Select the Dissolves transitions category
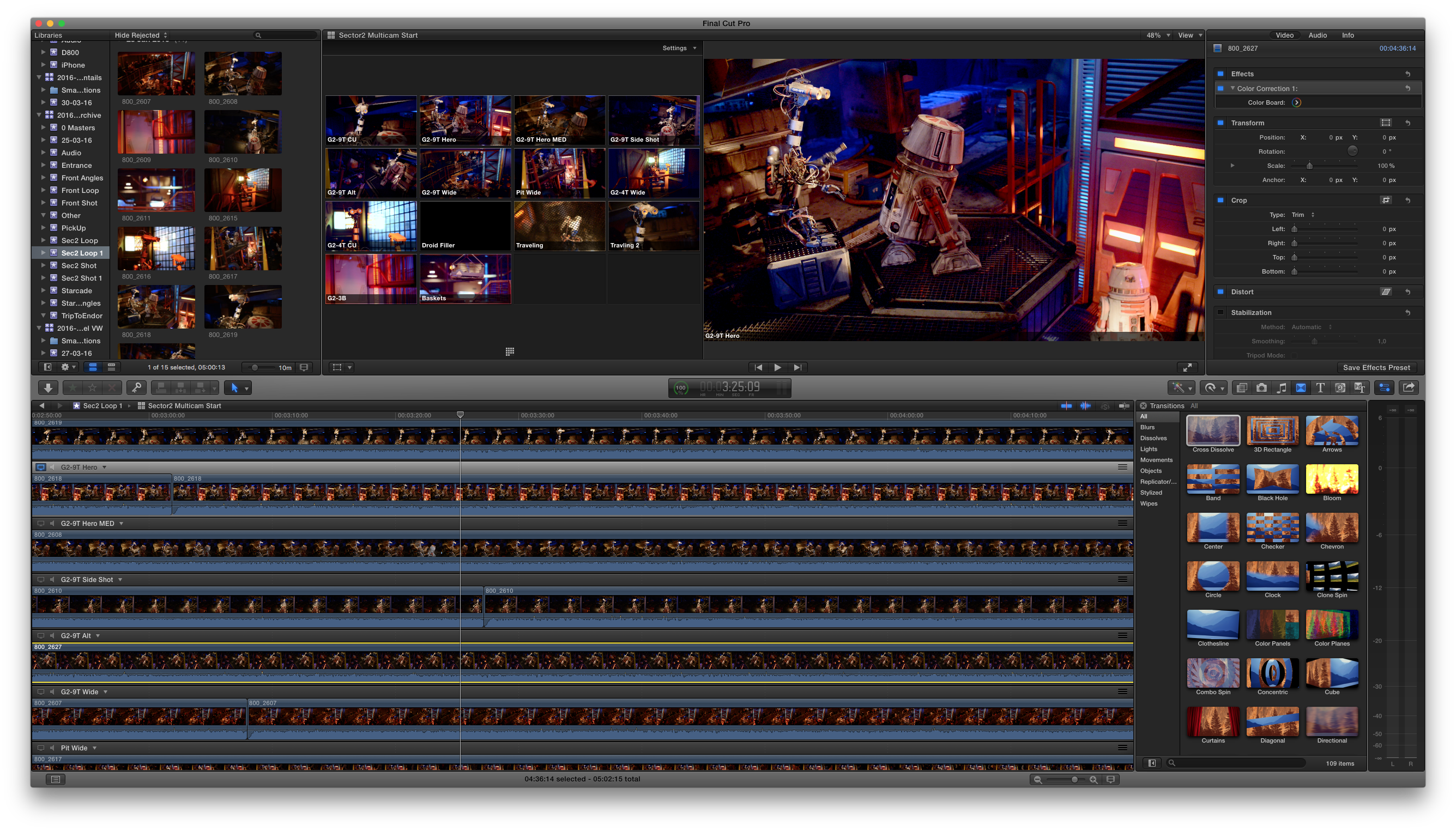Viewport: 1456px width, 831px height. pyautogui.click(x=1153, y=438)
